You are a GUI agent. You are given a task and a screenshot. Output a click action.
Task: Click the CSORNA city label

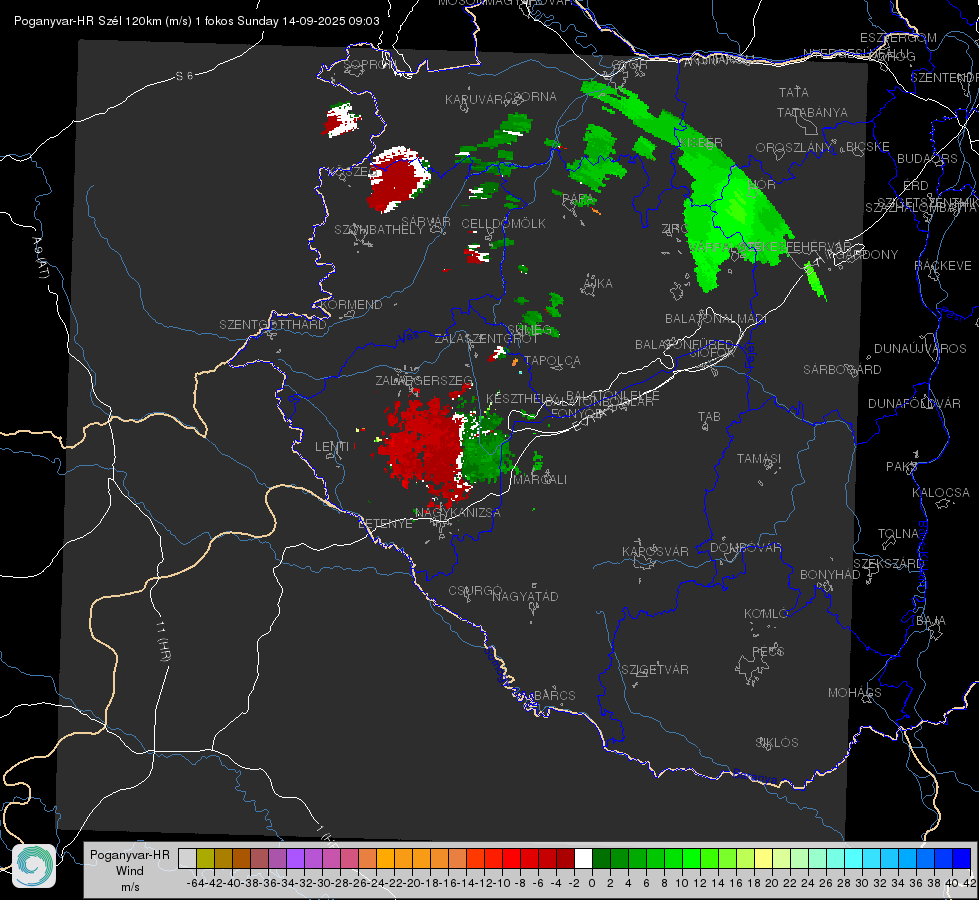531,97
